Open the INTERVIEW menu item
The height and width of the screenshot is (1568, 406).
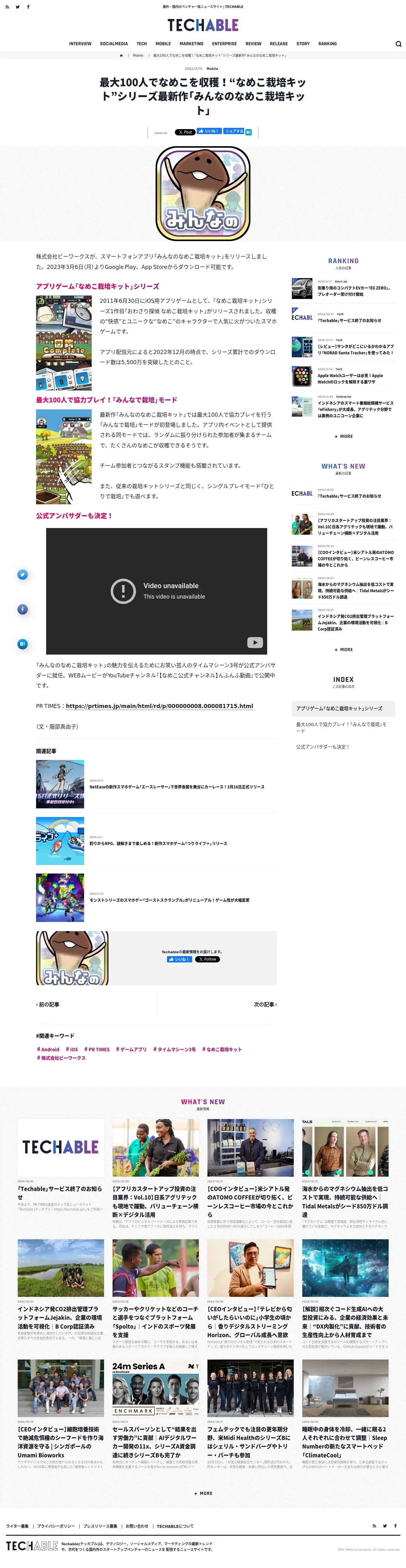80,44
